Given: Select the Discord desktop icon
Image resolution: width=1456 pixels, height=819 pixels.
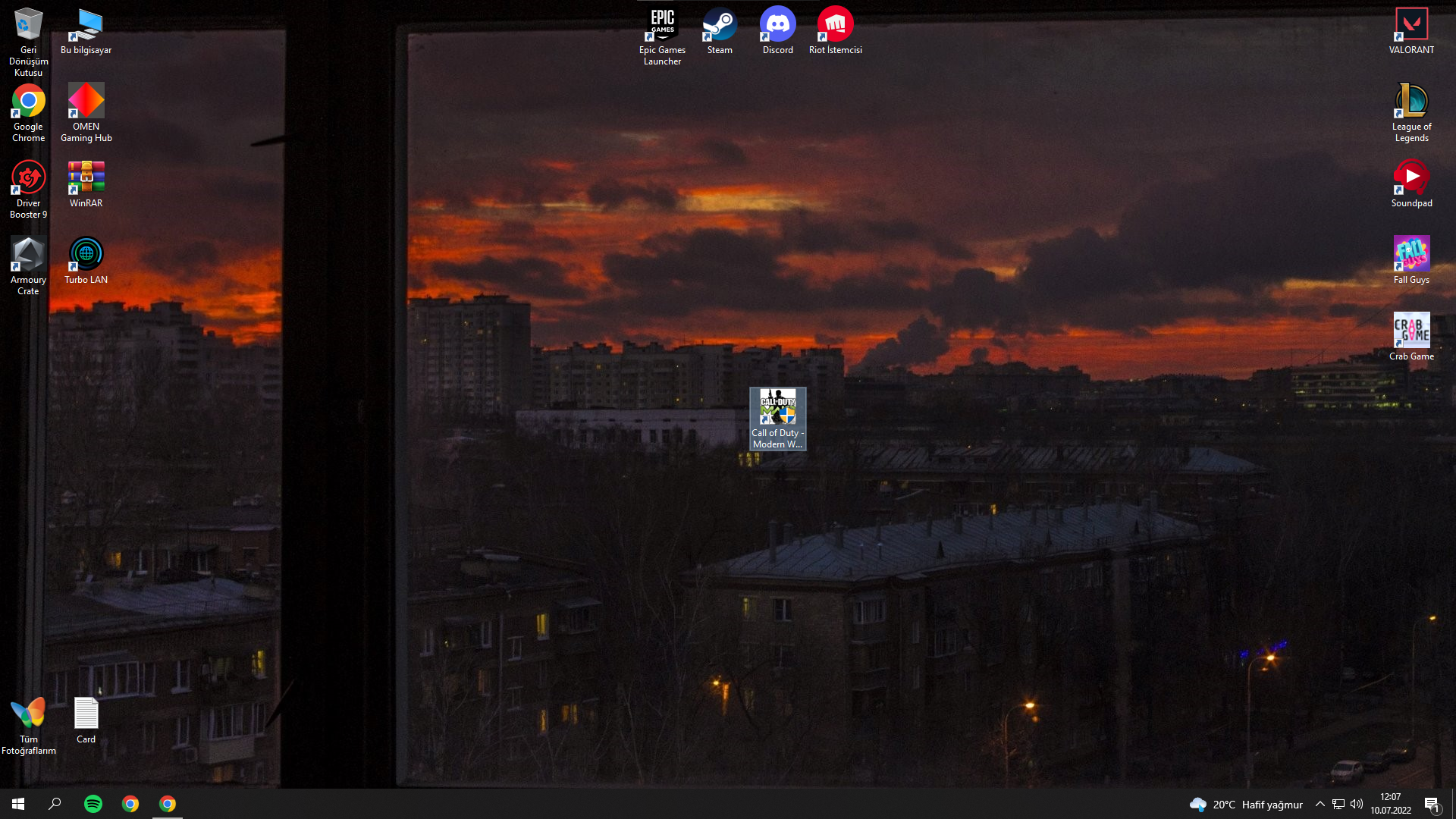Looking at the screenshot, I should click(x=777, y=26).
